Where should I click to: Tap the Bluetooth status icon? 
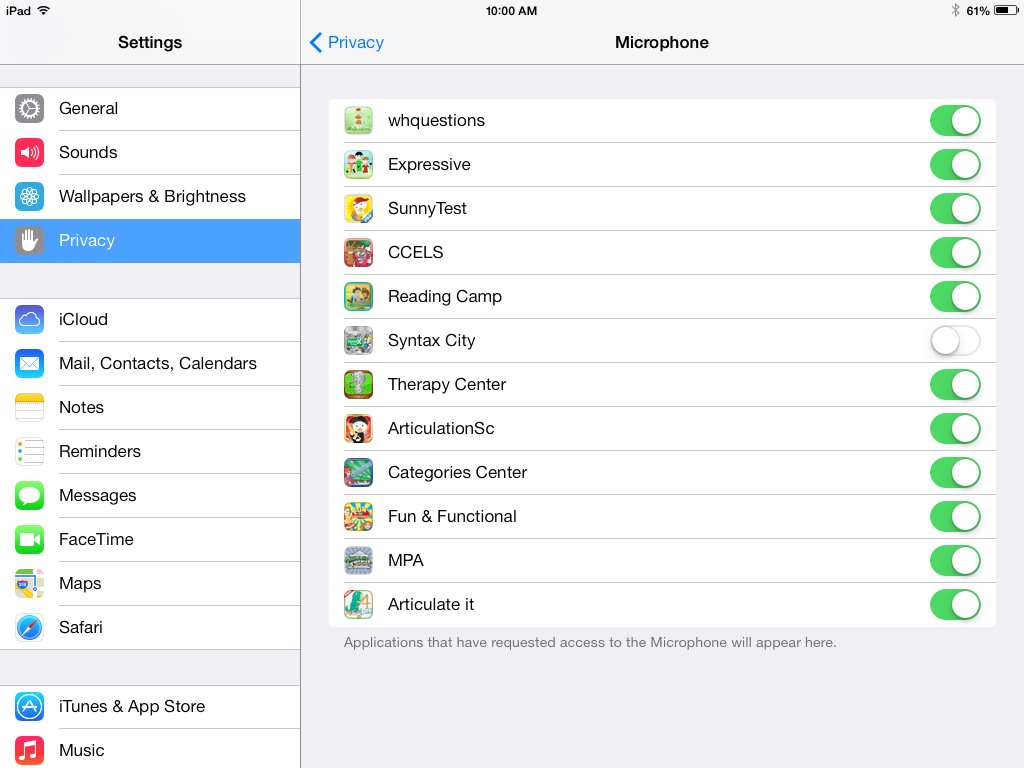955,10
